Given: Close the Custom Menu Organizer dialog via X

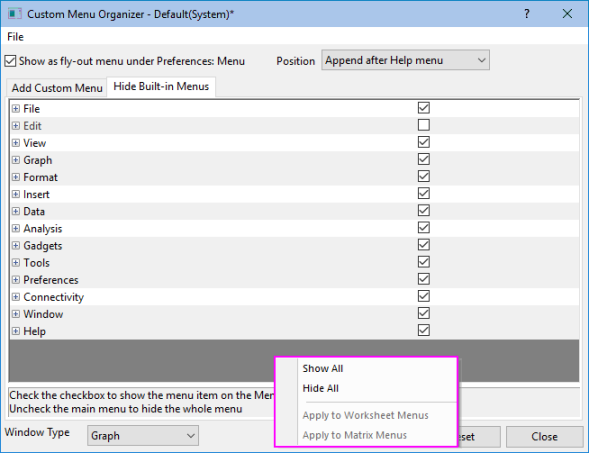Looking at the screenshot, I should [x=567, y=14].
